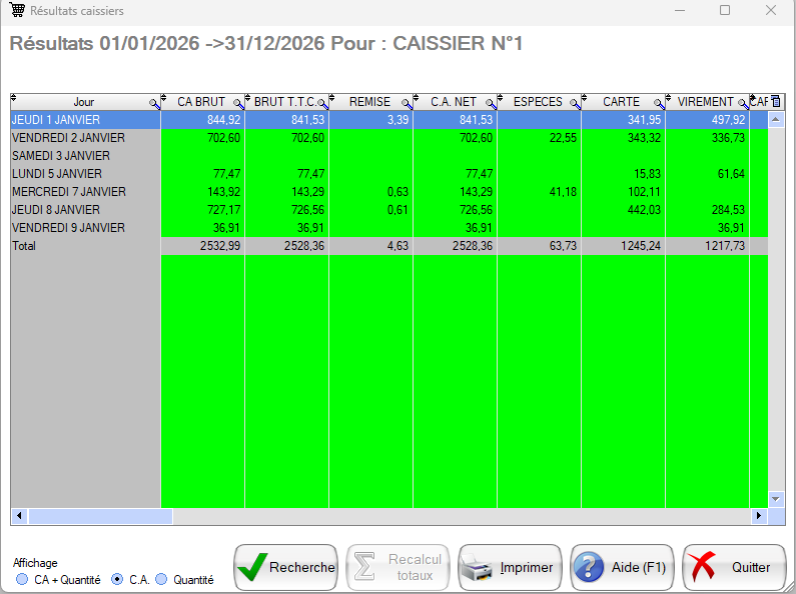Click the 1245,24 total CARTE cell
The height and width of the screenshot is (594, 796).
(x=624, y=246)
